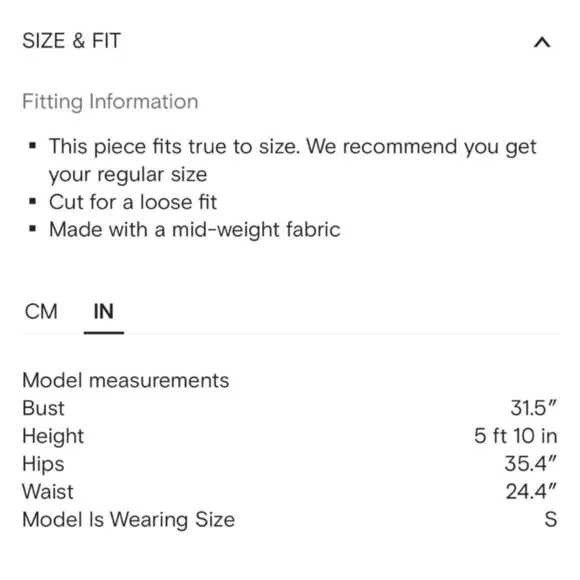
Task: Click the 35.4″ hips value
Action: [x=531, y=464]
